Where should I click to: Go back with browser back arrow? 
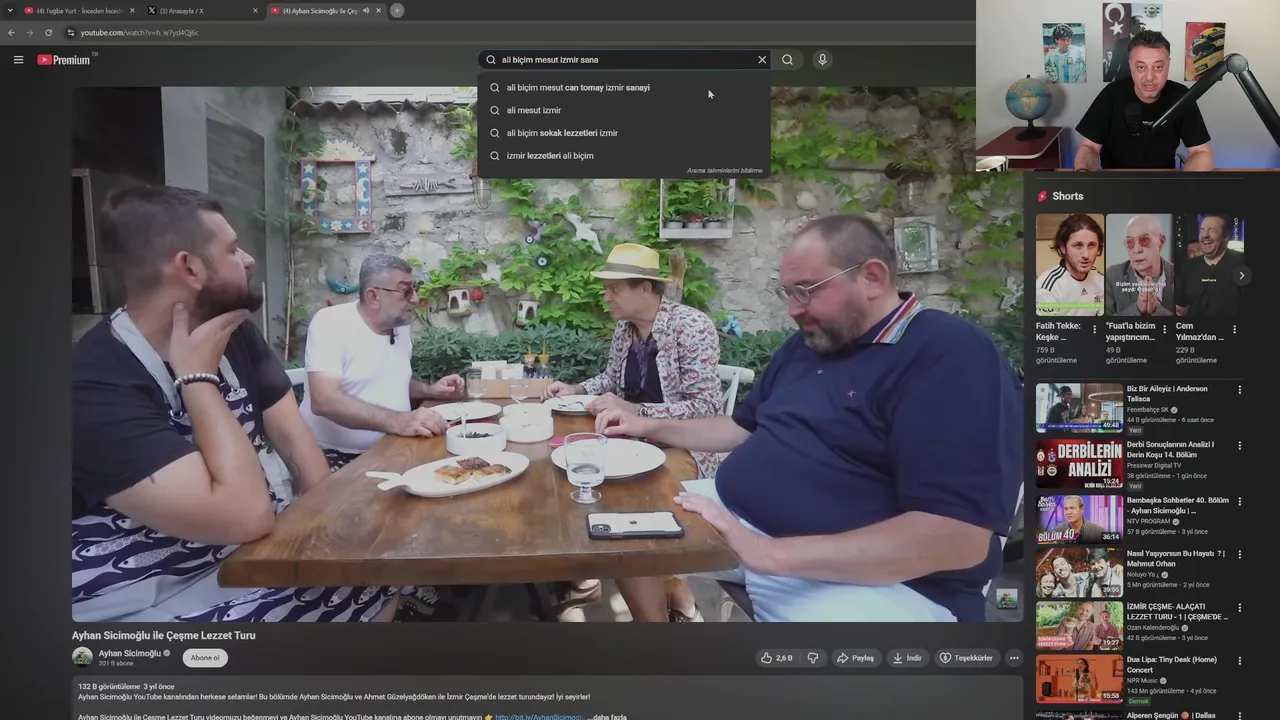(11, 32)
